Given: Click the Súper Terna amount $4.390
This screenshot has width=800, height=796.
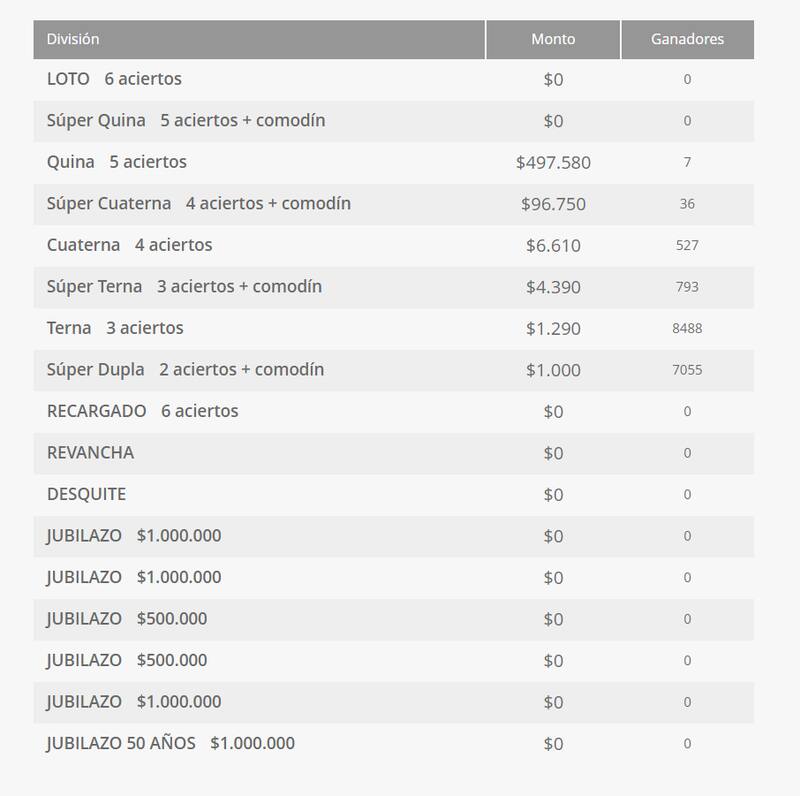Looking at the screenshot, I should tap(553, 287).
